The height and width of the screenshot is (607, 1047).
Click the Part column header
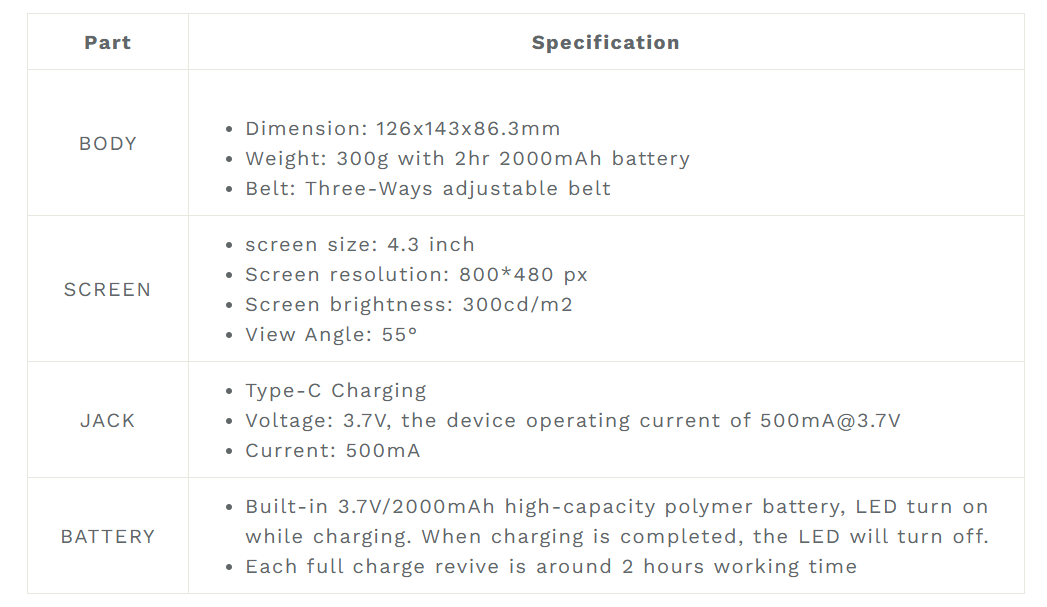coord(108,42)
